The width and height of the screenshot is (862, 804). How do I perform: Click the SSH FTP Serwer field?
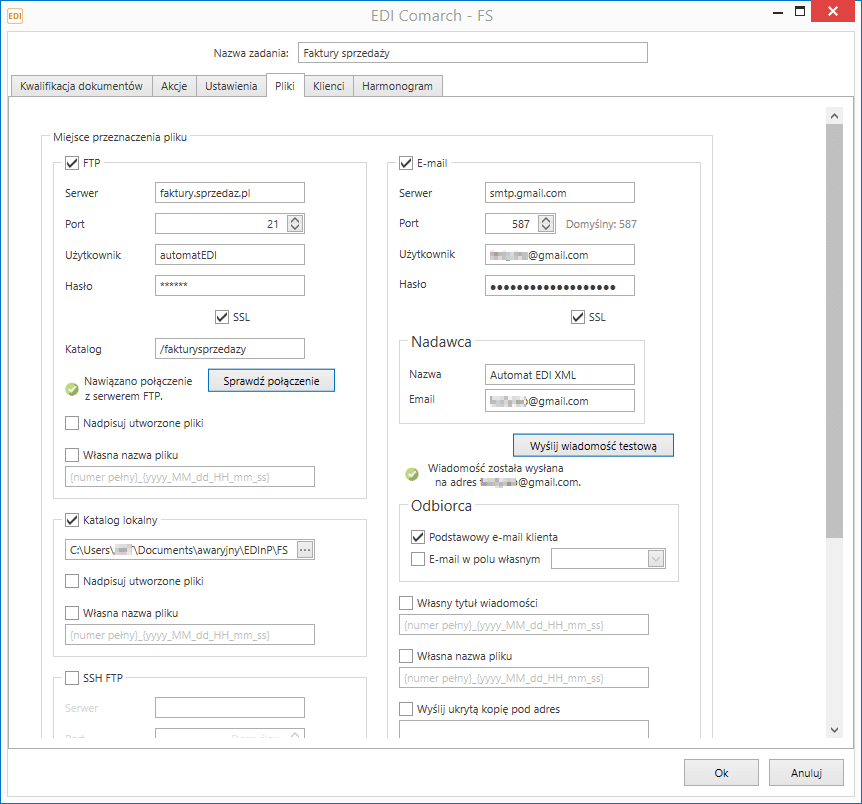pyautogui.click(x=230, y=708)
